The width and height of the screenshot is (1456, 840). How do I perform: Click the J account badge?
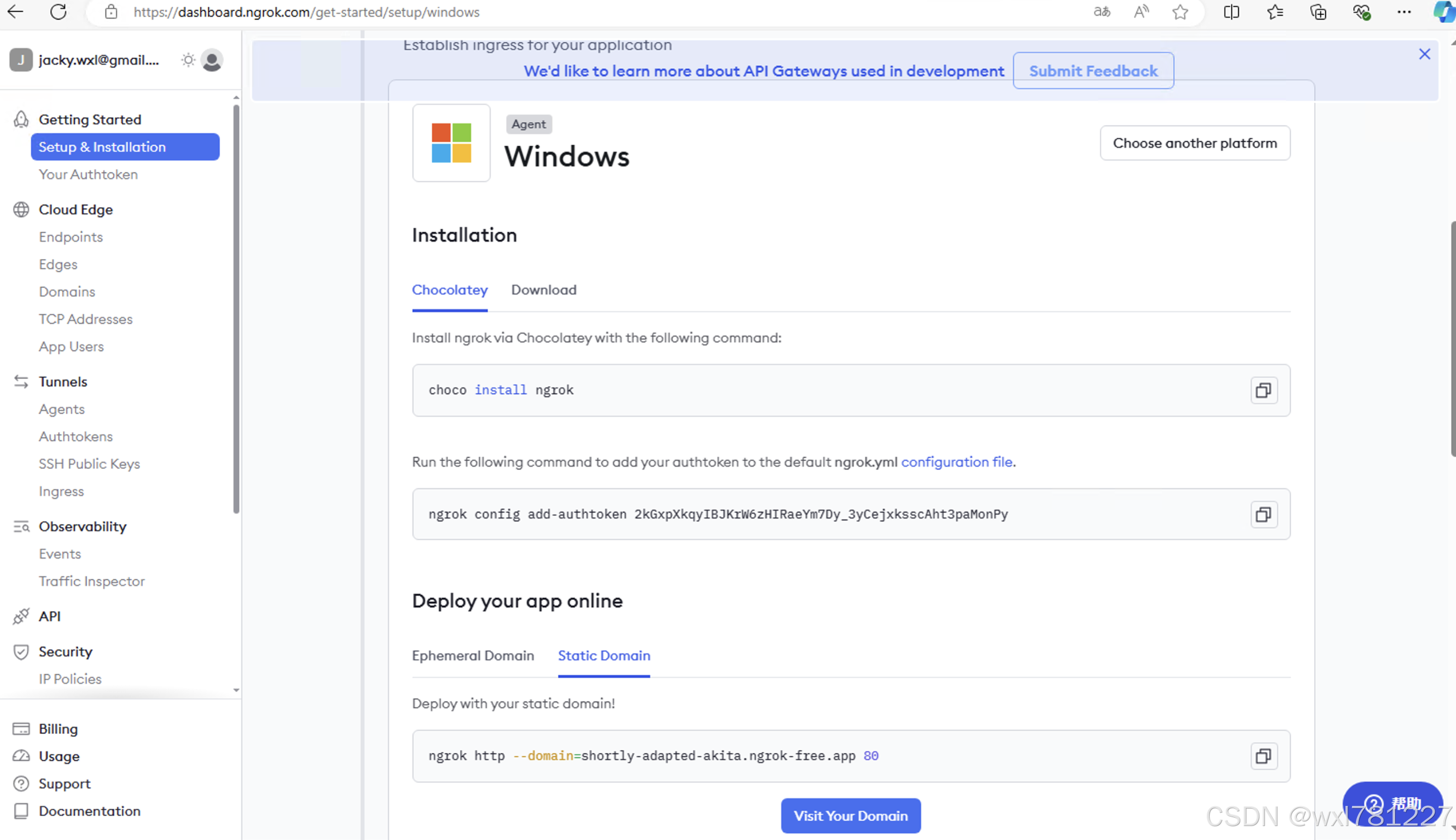coord(21,60)
